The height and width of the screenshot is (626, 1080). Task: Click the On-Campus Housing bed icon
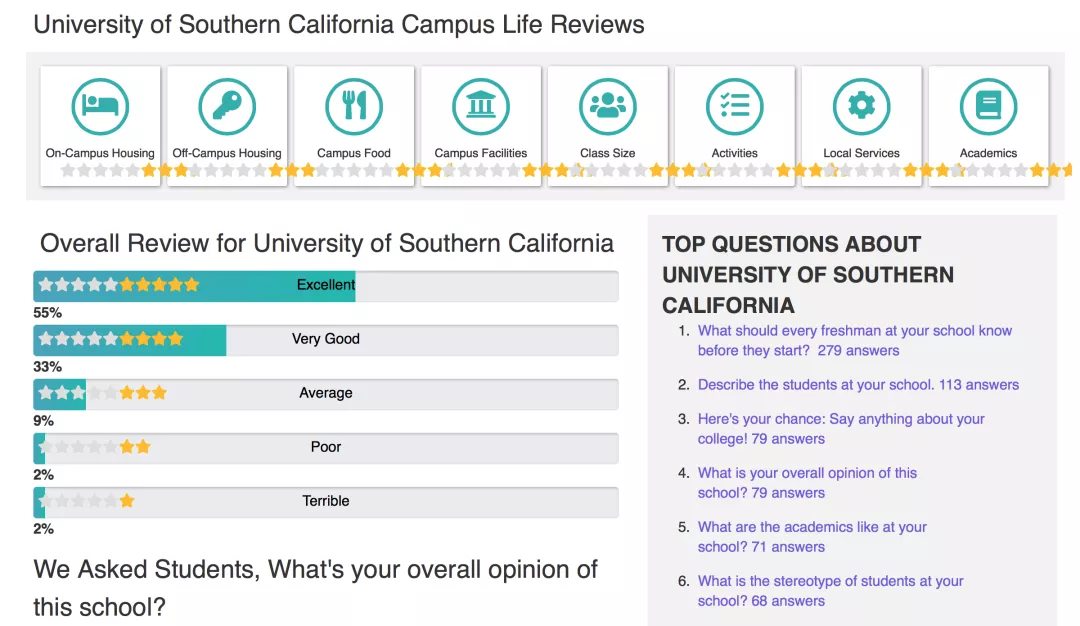[100, 105]
